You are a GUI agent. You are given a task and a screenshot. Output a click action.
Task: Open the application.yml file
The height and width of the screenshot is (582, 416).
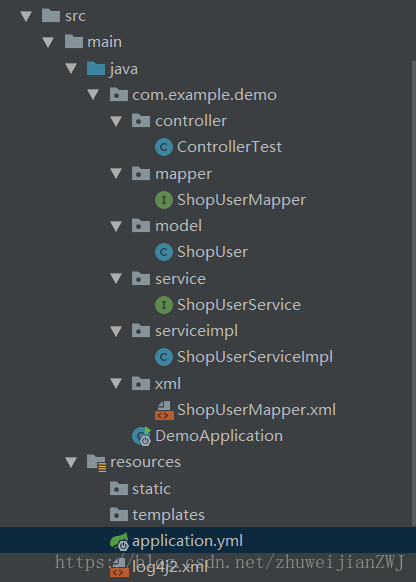(x=188, y=541)
